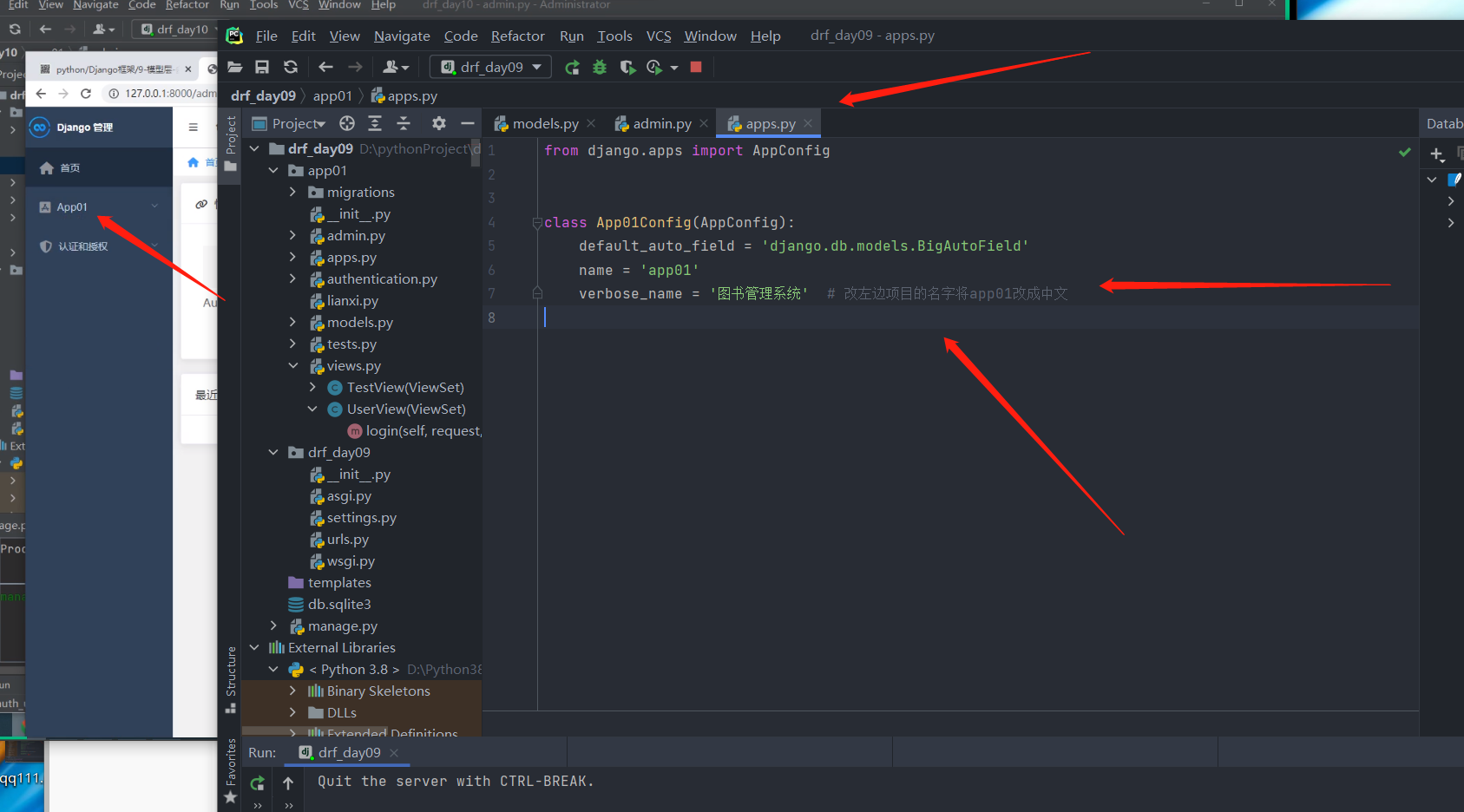Select db.sqlite3 in project tree
Image resolution: width=1464 pixels, height=812 pixels.
pyautogui.click(x=338, y=605)
